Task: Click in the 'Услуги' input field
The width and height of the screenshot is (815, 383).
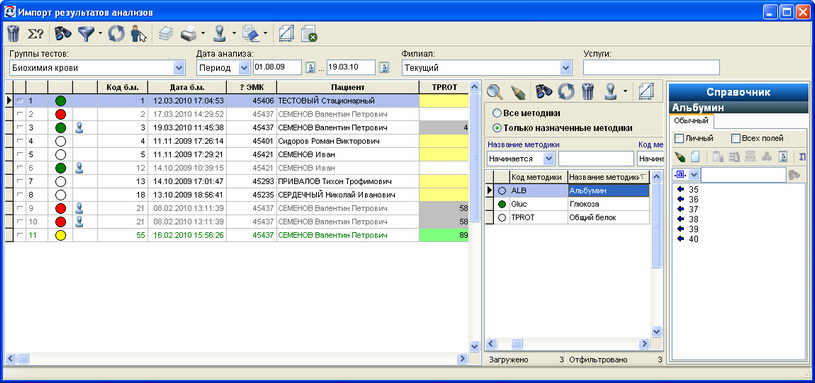Action: [x=651, y=68]
